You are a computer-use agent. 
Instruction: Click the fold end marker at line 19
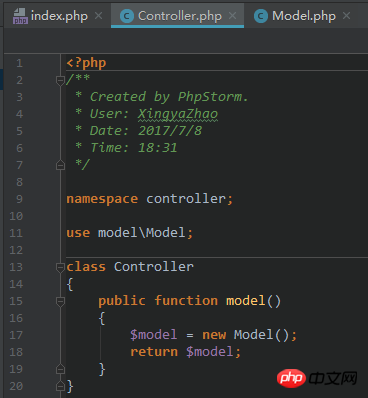pos(60,369)
